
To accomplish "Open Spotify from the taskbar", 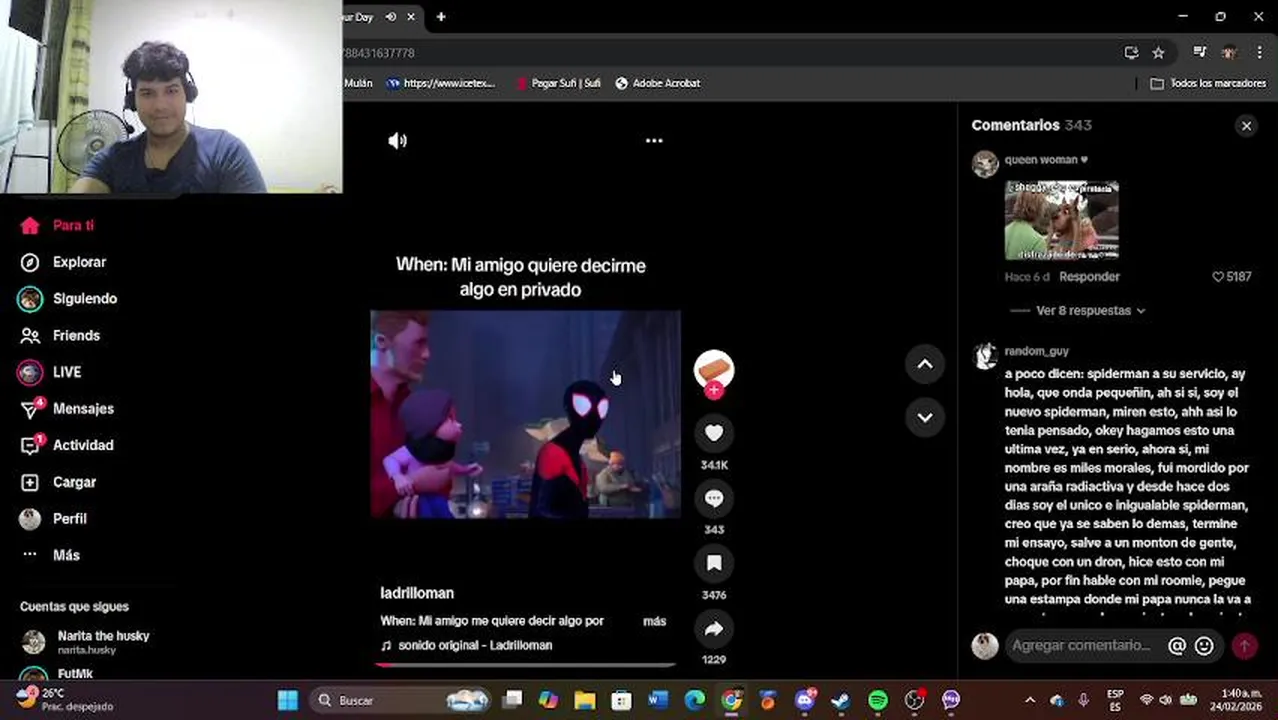I will [x=877, y=700].
